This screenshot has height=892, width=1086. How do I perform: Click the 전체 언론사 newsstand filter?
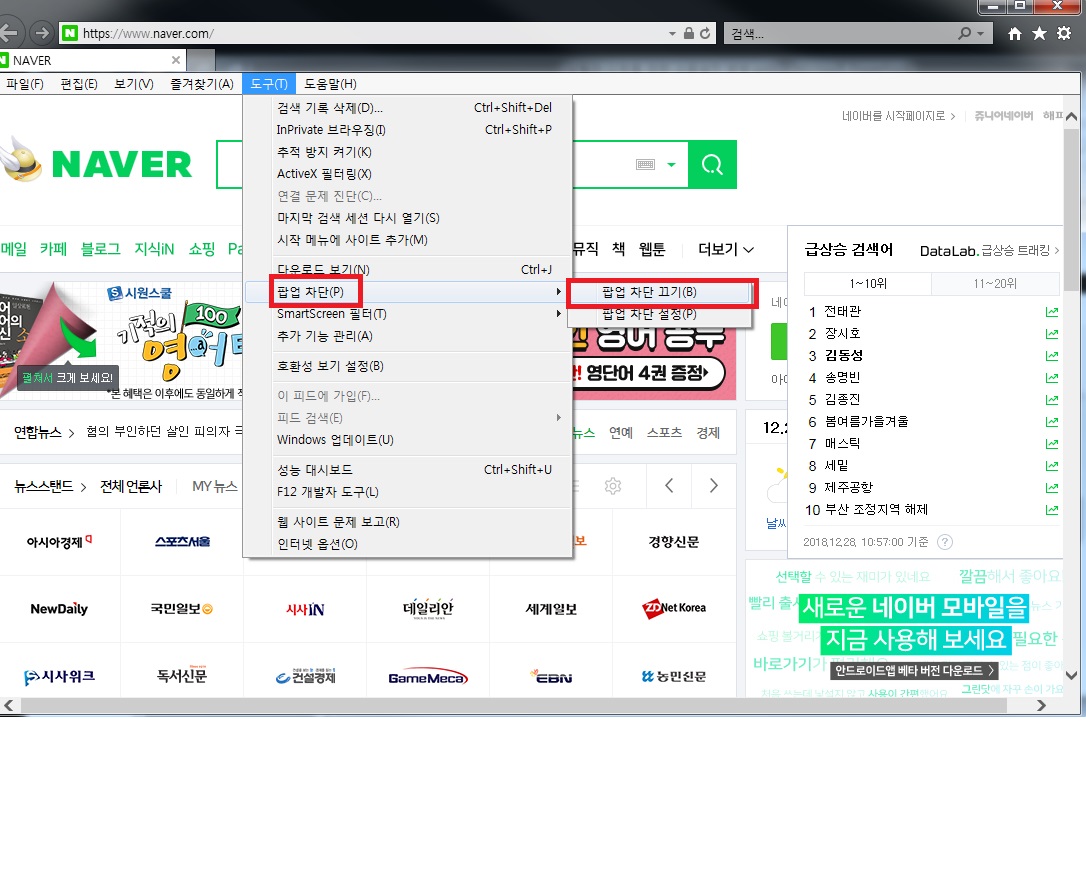(131, 486)
